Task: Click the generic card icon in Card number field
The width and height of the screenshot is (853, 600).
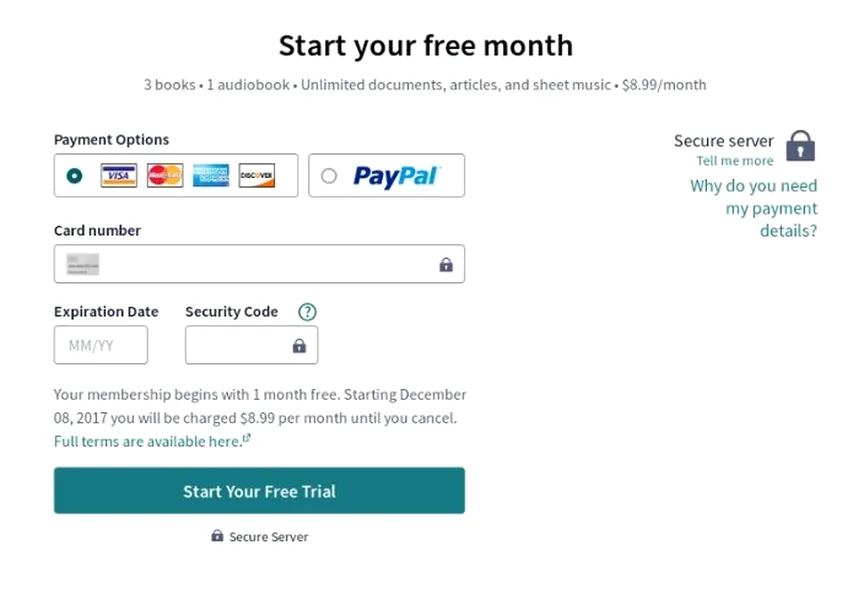Action: coord(83,265)
